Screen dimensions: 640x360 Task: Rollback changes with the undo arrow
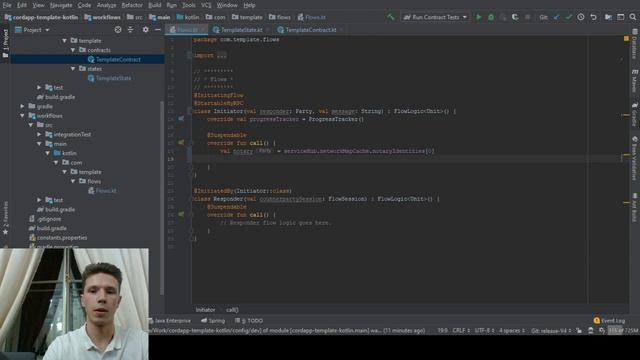(593, 17)
